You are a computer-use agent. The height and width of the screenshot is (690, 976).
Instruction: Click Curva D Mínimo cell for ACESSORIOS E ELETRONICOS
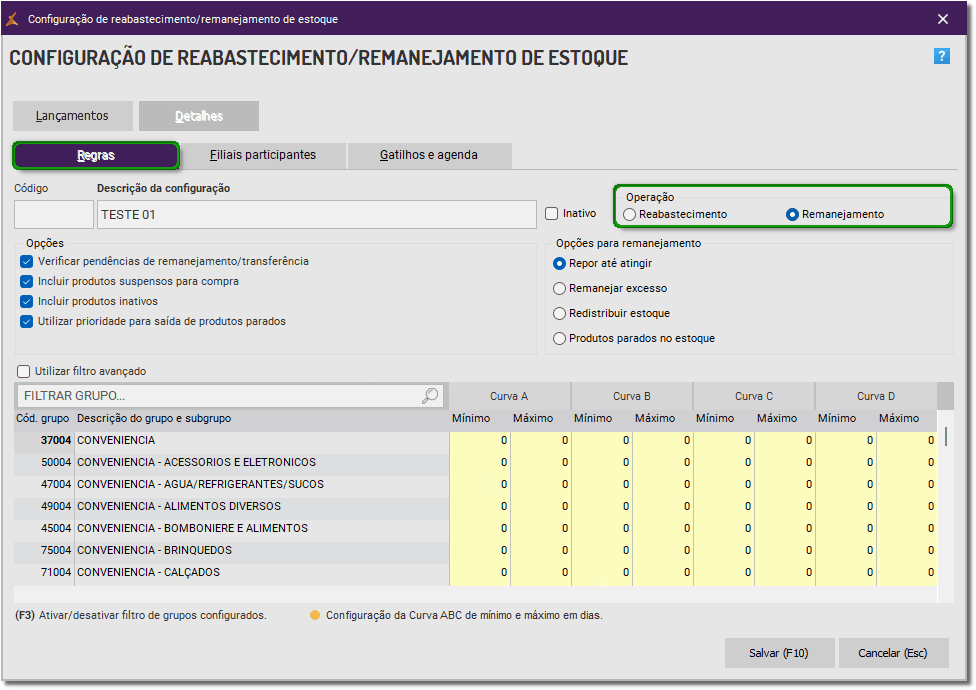click(846, 462)
